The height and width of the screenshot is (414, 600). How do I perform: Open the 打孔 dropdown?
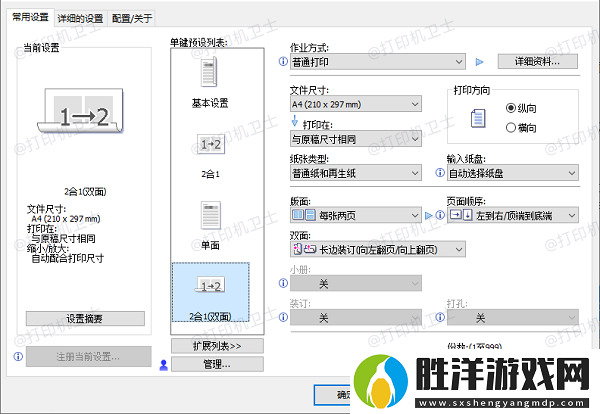pos(513,318)
